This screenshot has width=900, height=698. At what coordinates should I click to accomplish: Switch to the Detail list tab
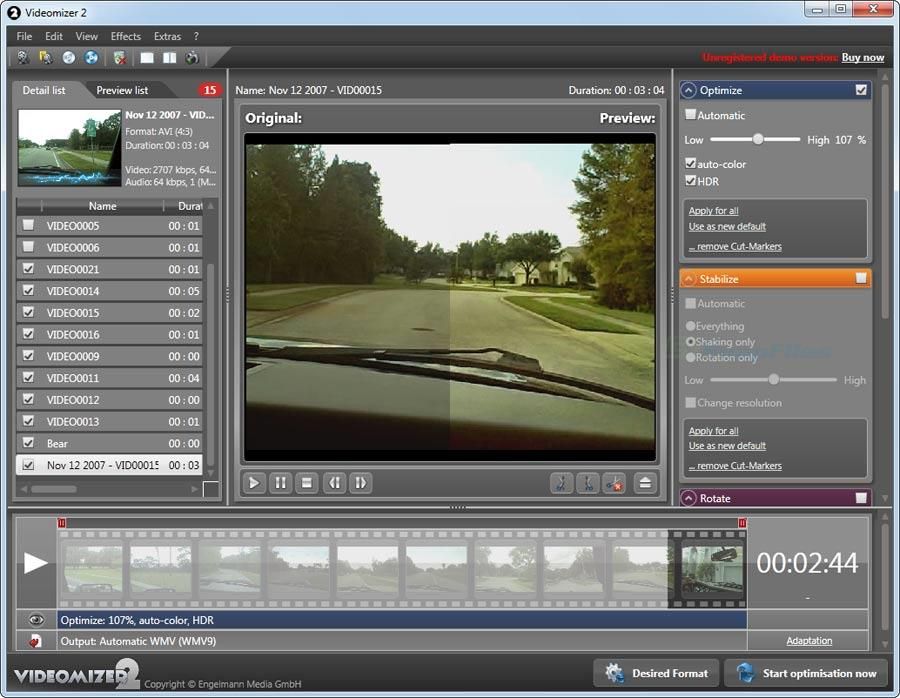point(44,90)
